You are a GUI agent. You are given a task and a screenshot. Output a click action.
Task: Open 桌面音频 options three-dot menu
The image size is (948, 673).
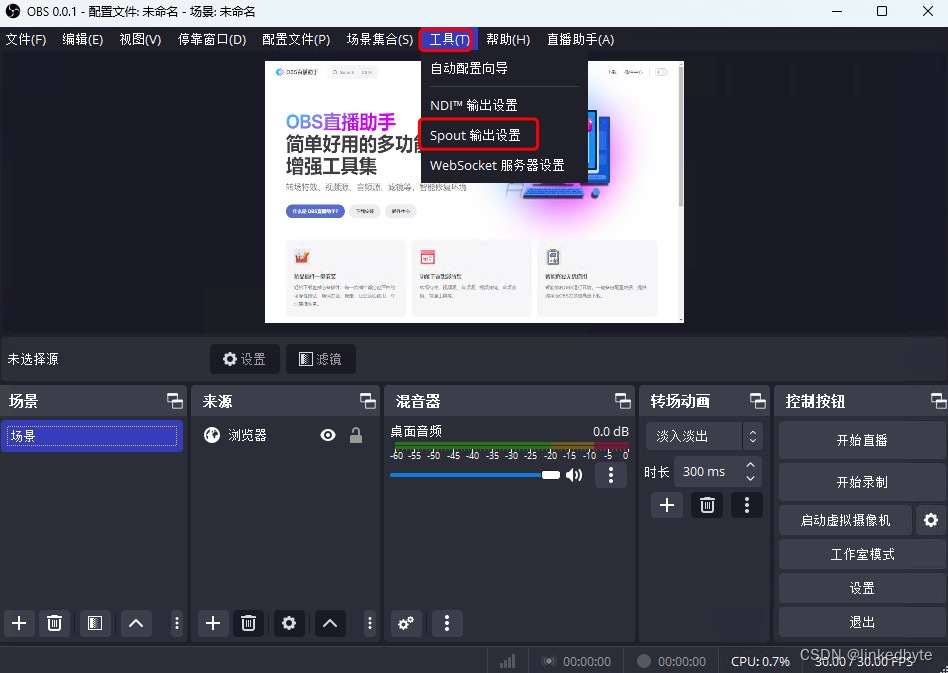click(x=611, y=475)
